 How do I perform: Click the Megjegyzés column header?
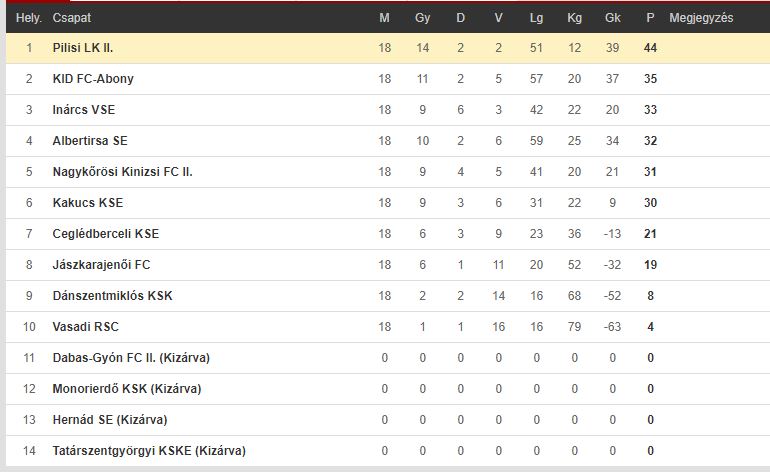[x=701, y=18]
